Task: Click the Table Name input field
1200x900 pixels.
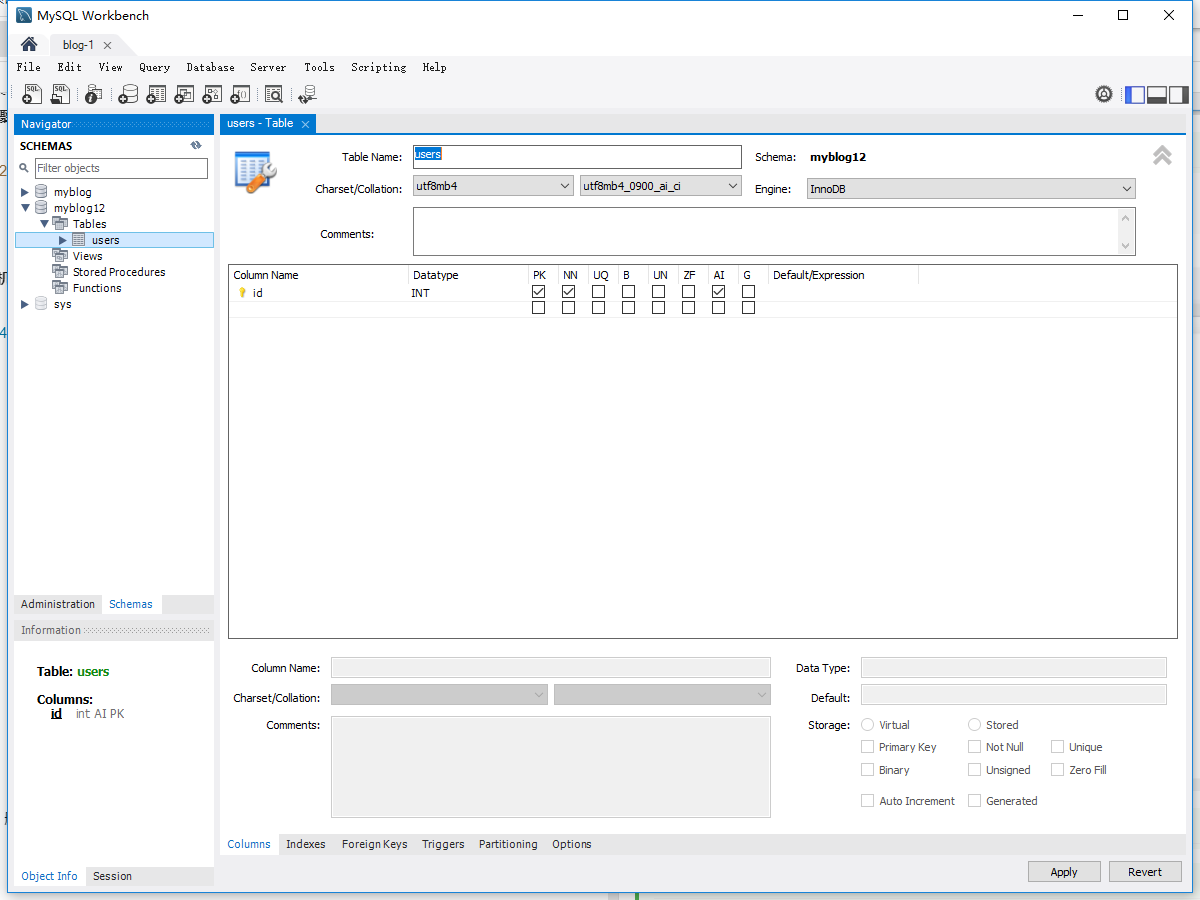Action: pyautogui.click(x=577, y=157)
